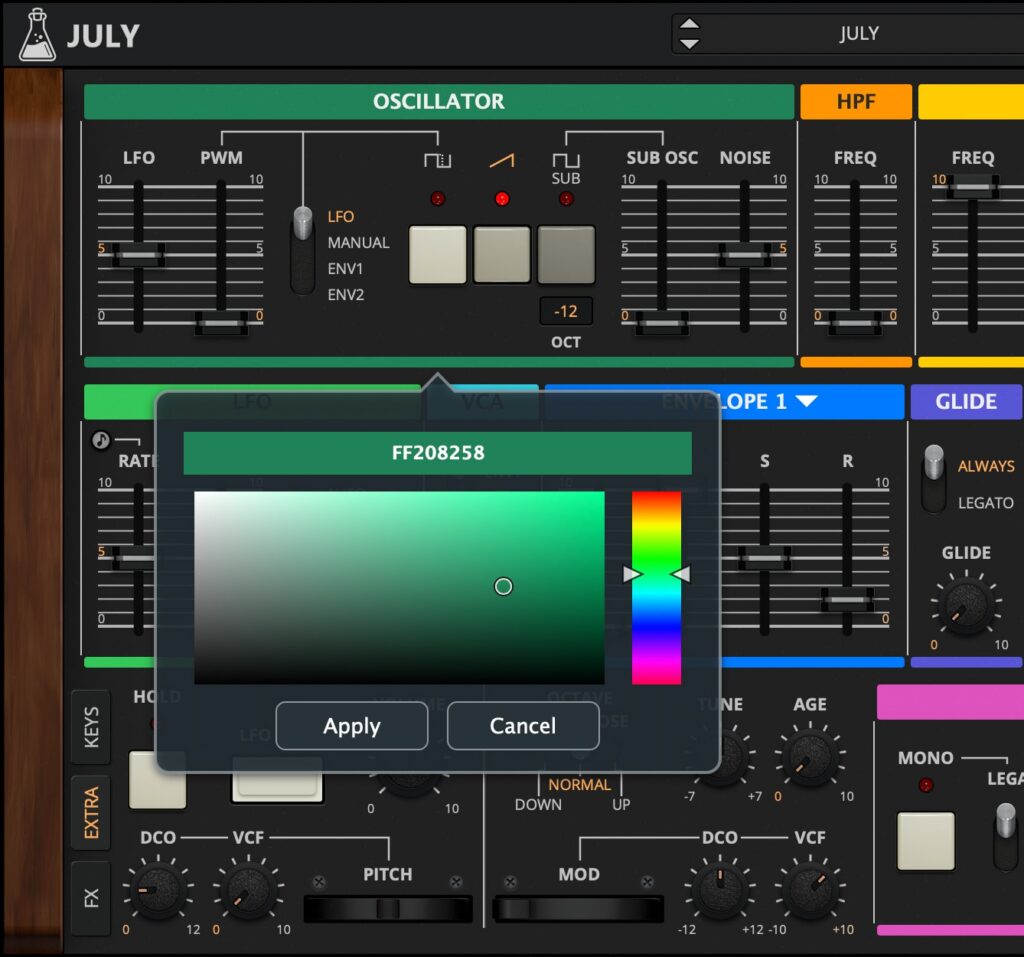Open the FX tab
This screenshot has height=957, width=1024.
pyautogui.click(x=91, y=897)
